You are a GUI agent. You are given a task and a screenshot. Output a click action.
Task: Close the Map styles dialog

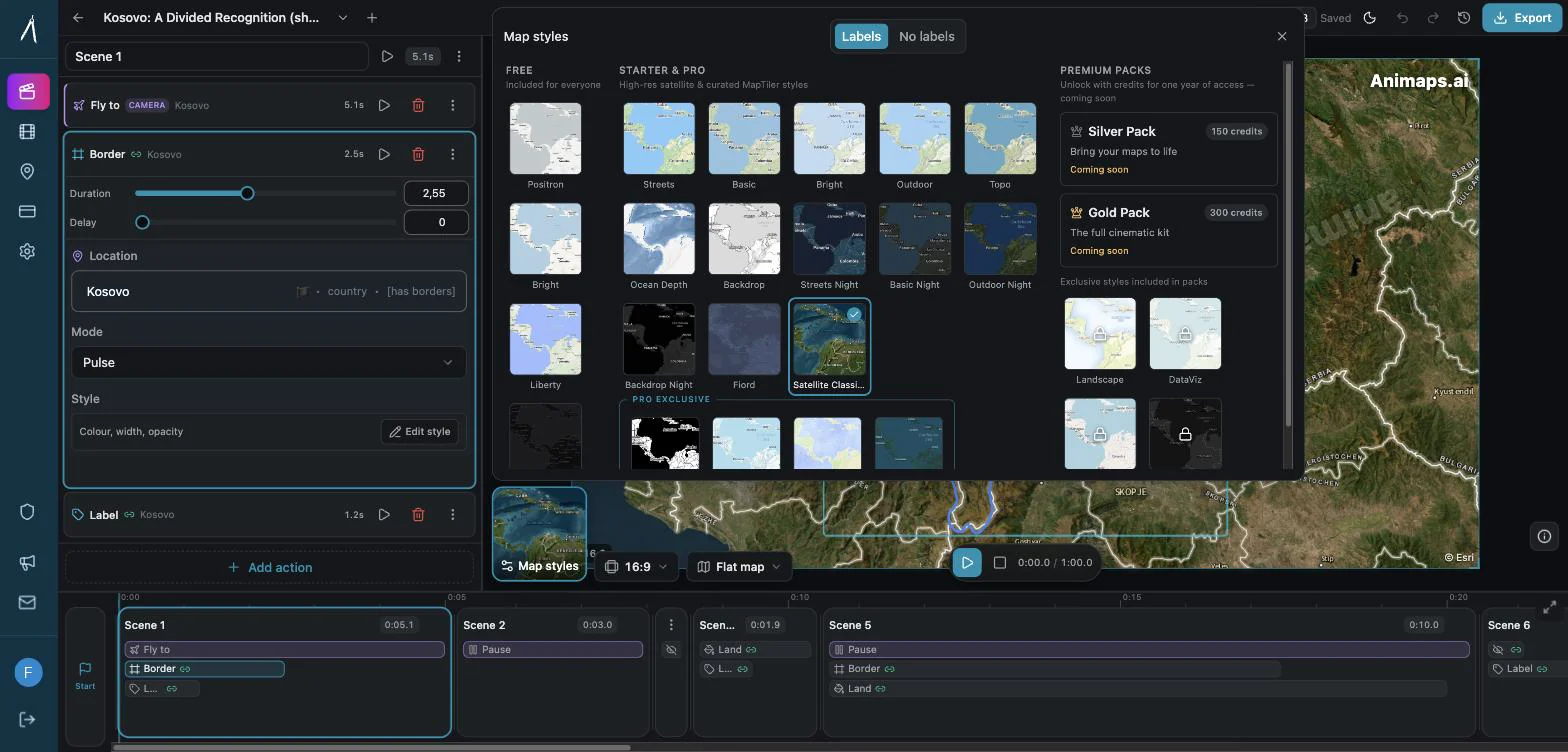[x=1282, y=36]
